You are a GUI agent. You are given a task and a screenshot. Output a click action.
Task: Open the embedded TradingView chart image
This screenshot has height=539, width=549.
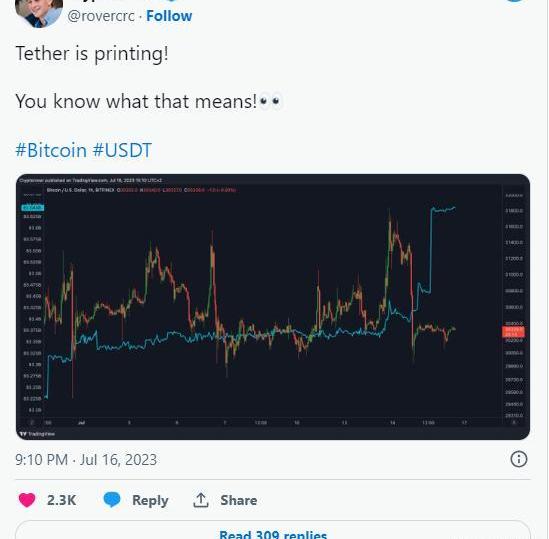pyautogui.click(x=273, y=307)
